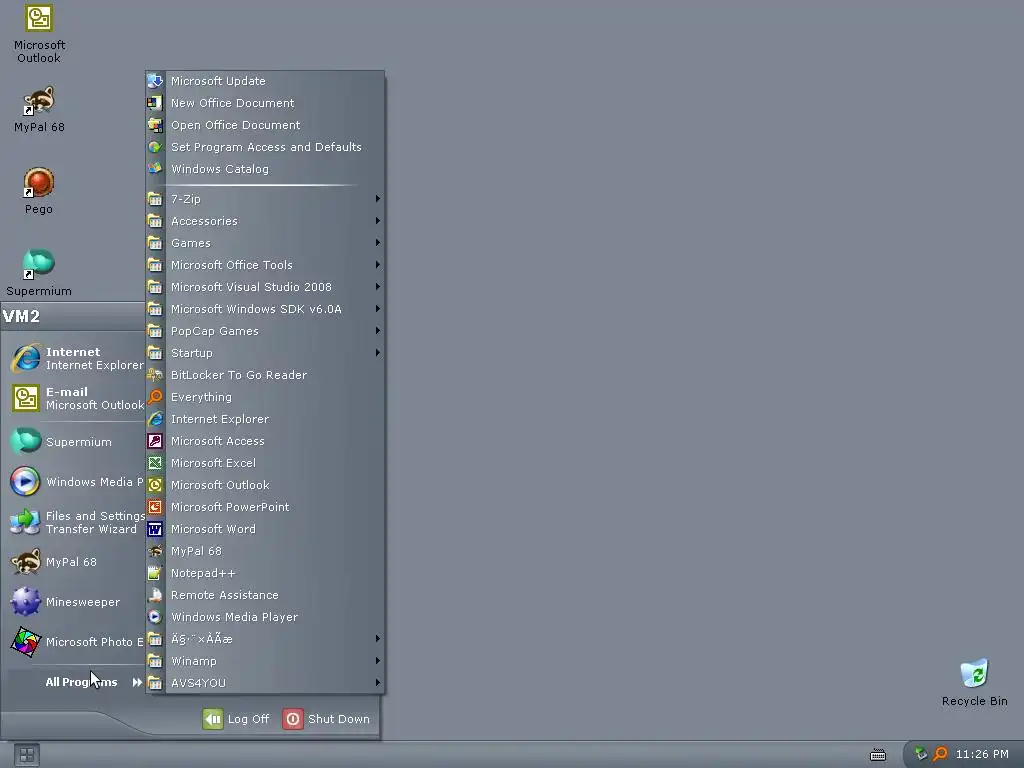
Task: Click the Remote Assistance icon
Action: tap(155, 595)
